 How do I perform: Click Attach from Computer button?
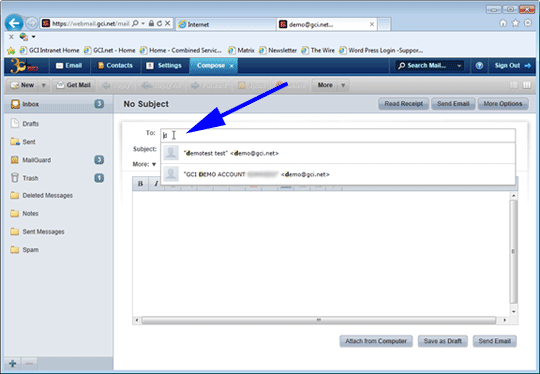[x=376, y=341]
